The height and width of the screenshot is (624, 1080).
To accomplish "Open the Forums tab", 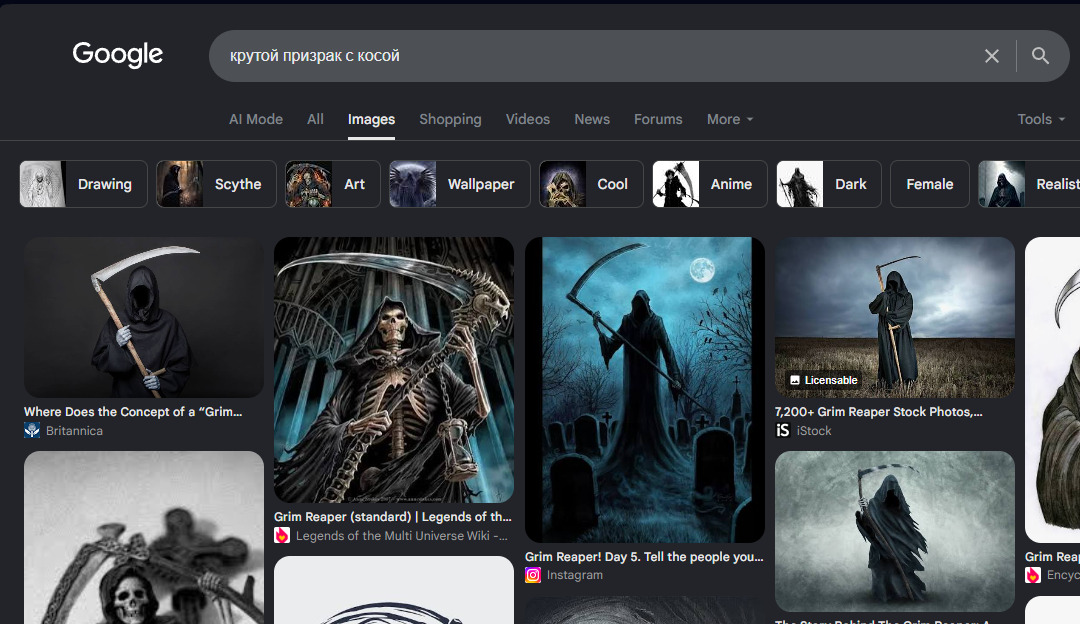I will coord(658,119).
